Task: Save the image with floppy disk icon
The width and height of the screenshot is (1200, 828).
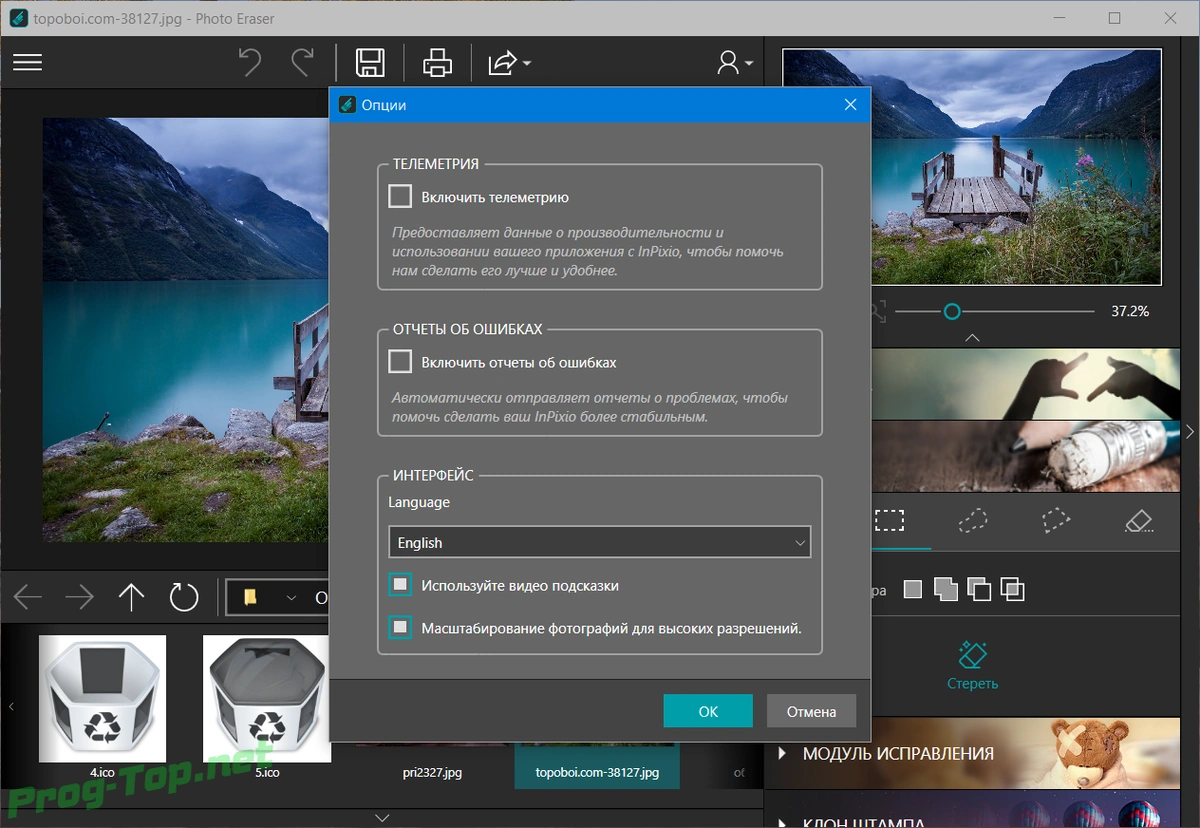Action: pyautogui.click(x=371, y=62)
